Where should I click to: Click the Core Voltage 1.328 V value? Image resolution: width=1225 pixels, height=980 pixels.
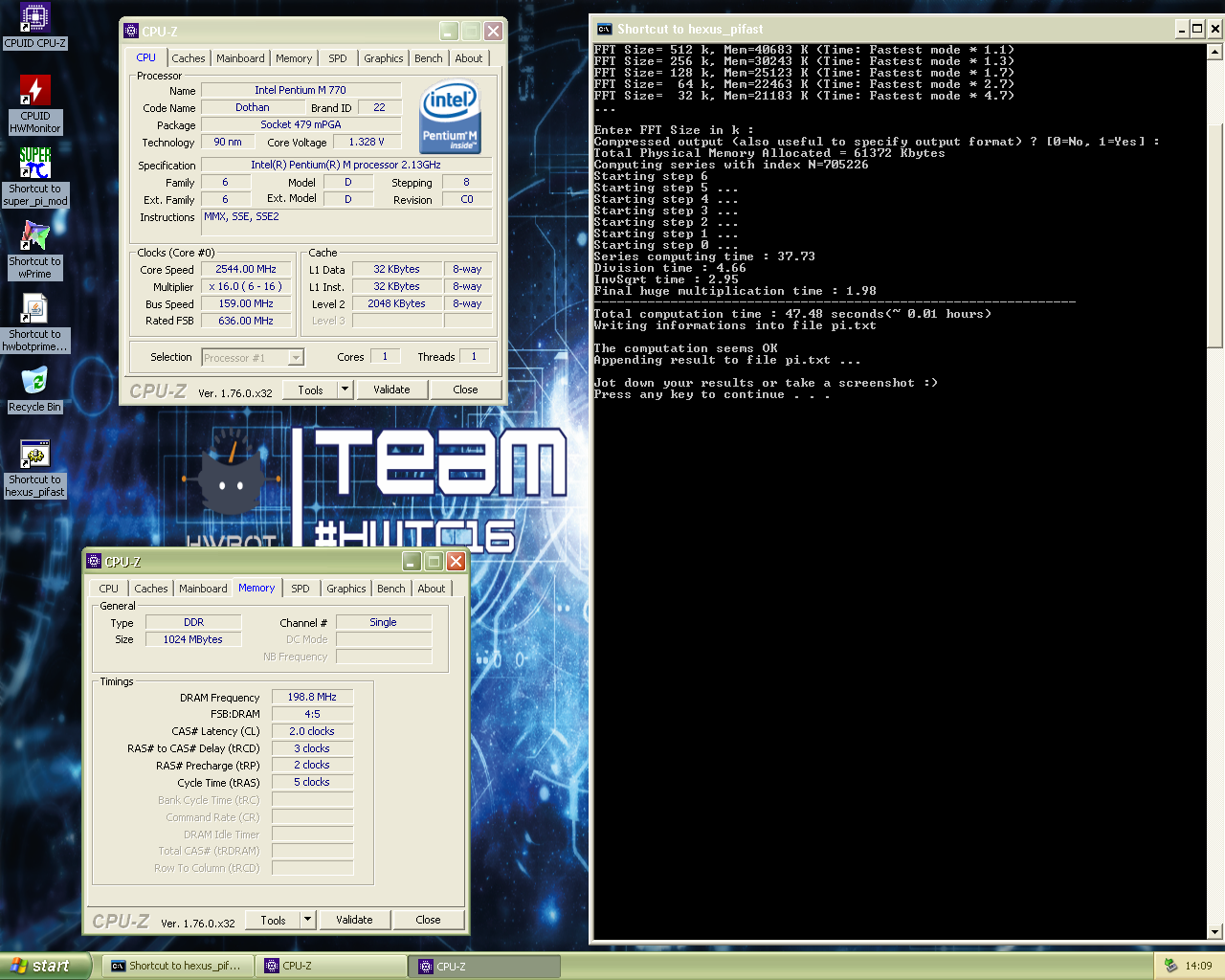[x=367, y=142]
